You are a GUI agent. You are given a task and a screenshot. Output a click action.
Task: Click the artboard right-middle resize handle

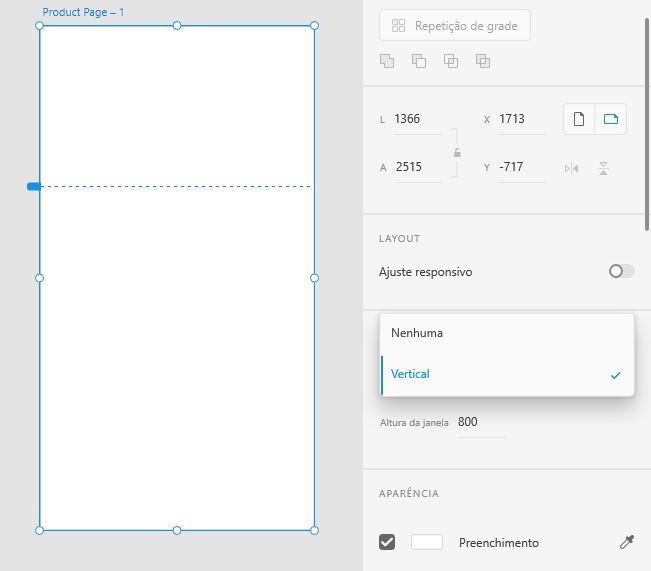pyautogui.click(x=314, y=278)
